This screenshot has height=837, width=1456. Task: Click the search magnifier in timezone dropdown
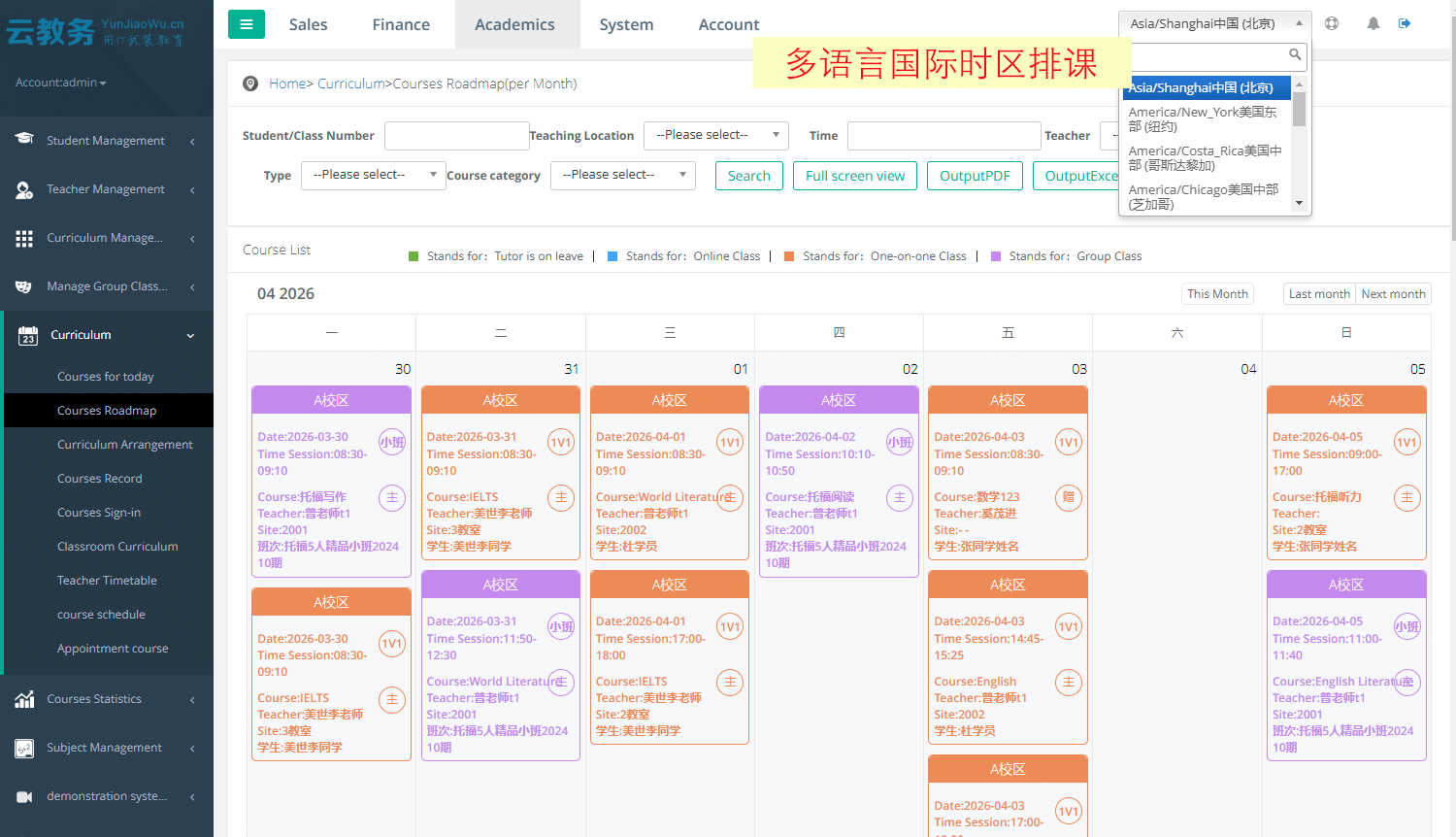coord(1295,55)
